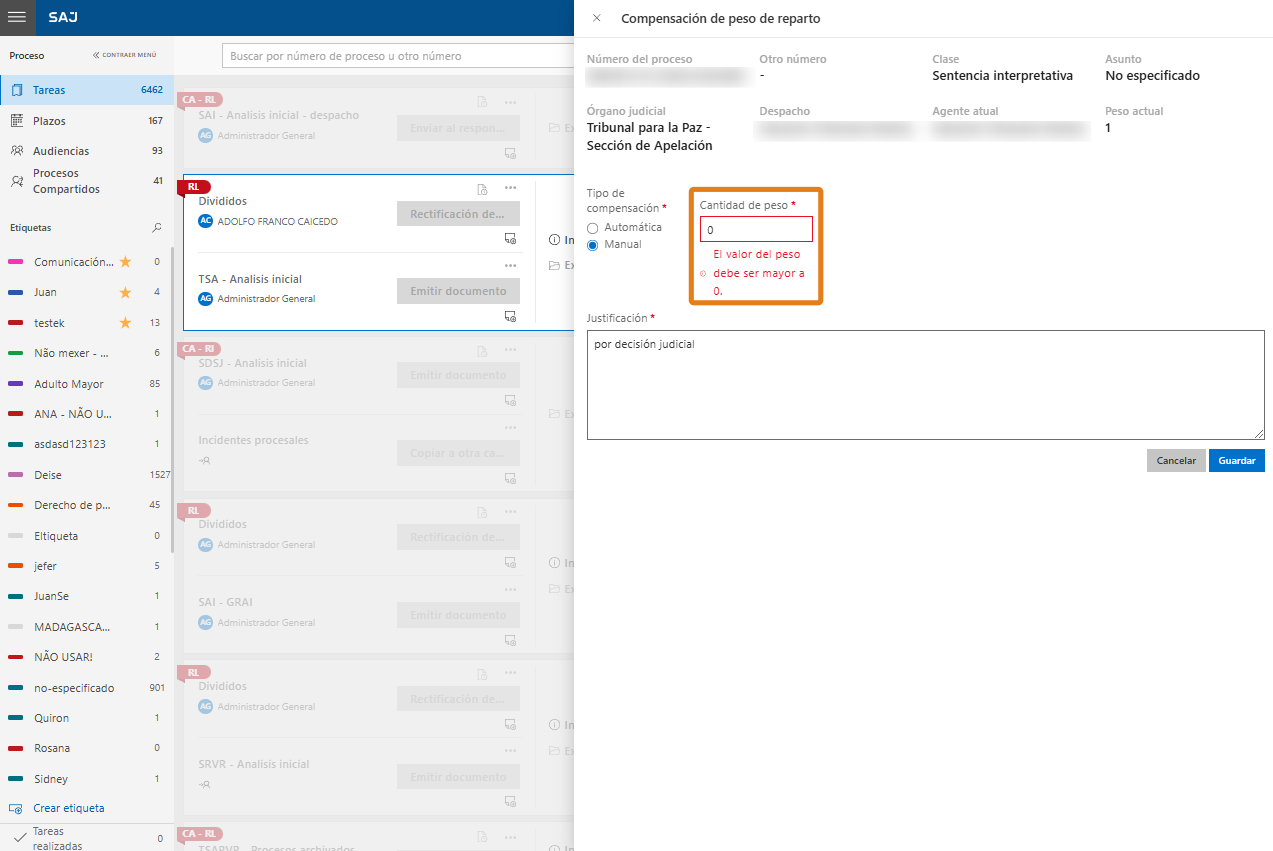The height and width of the screenshot is (851, 1273).
Task: Click document-clock icon on the highlighted RL card
Action: [x=483, y=188]
